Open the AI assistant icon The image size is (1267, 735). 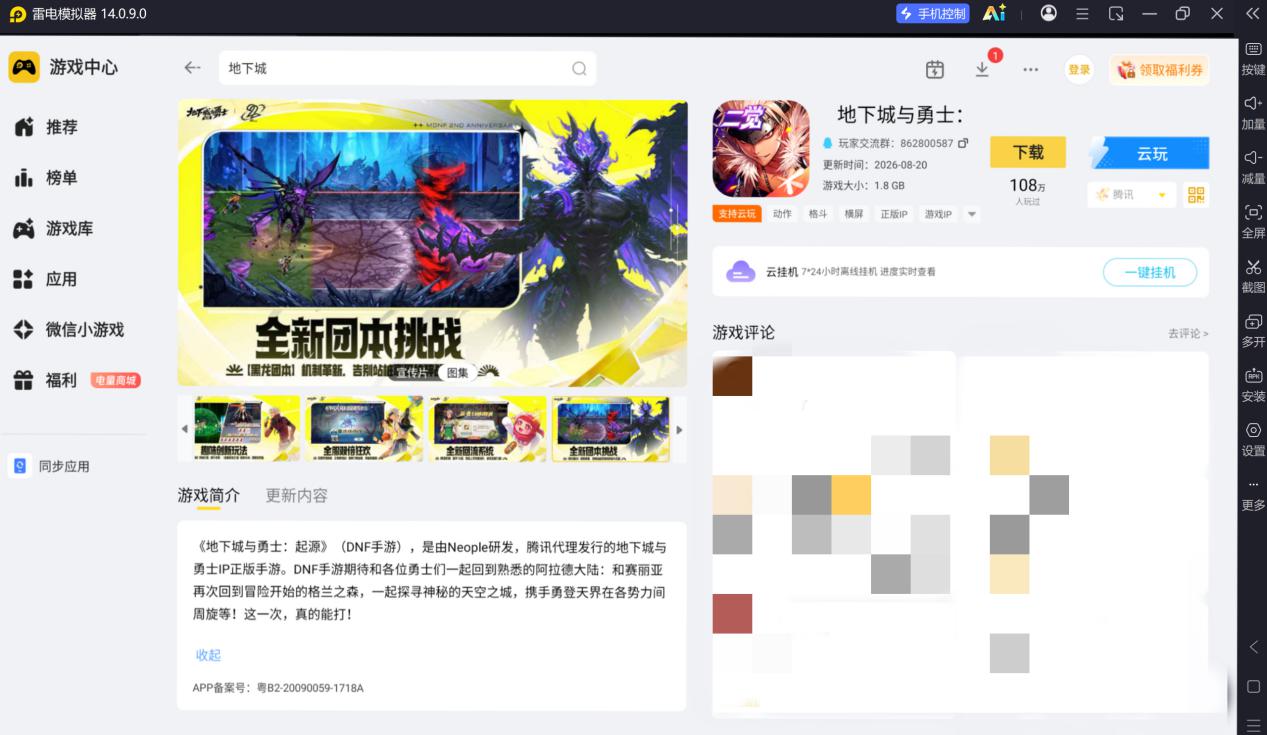pyautogui.click(x=994, y=13)
